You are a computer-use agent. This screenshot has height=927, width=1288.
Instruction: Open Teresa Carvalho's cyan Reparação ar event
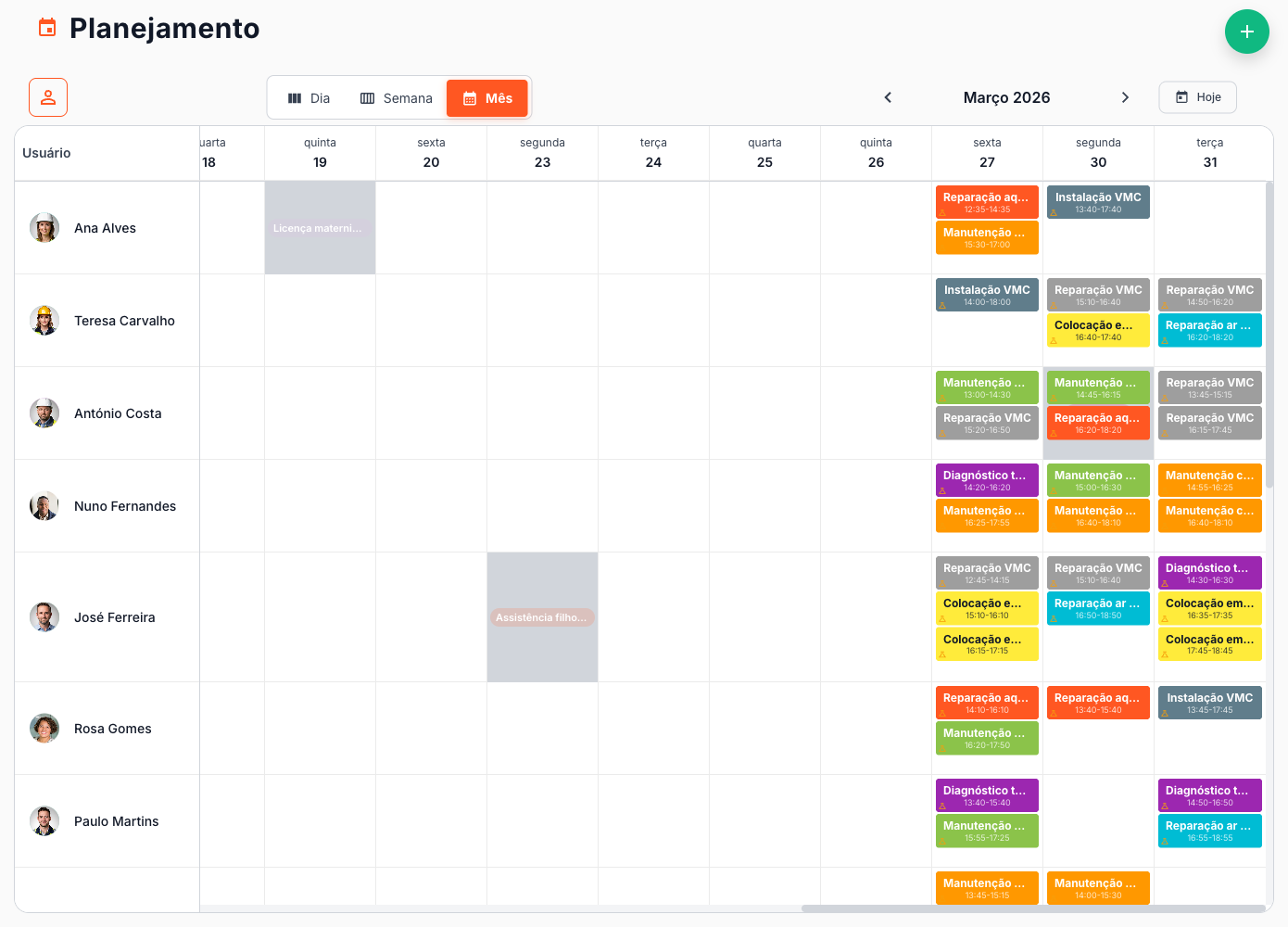[1209, 330]
